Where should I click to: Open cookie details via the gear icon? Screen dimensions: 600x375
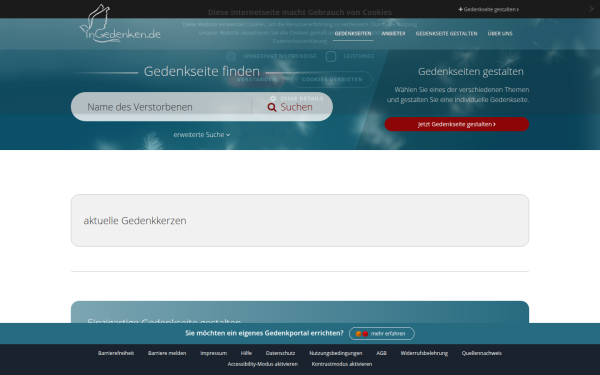tap(273, 99)
